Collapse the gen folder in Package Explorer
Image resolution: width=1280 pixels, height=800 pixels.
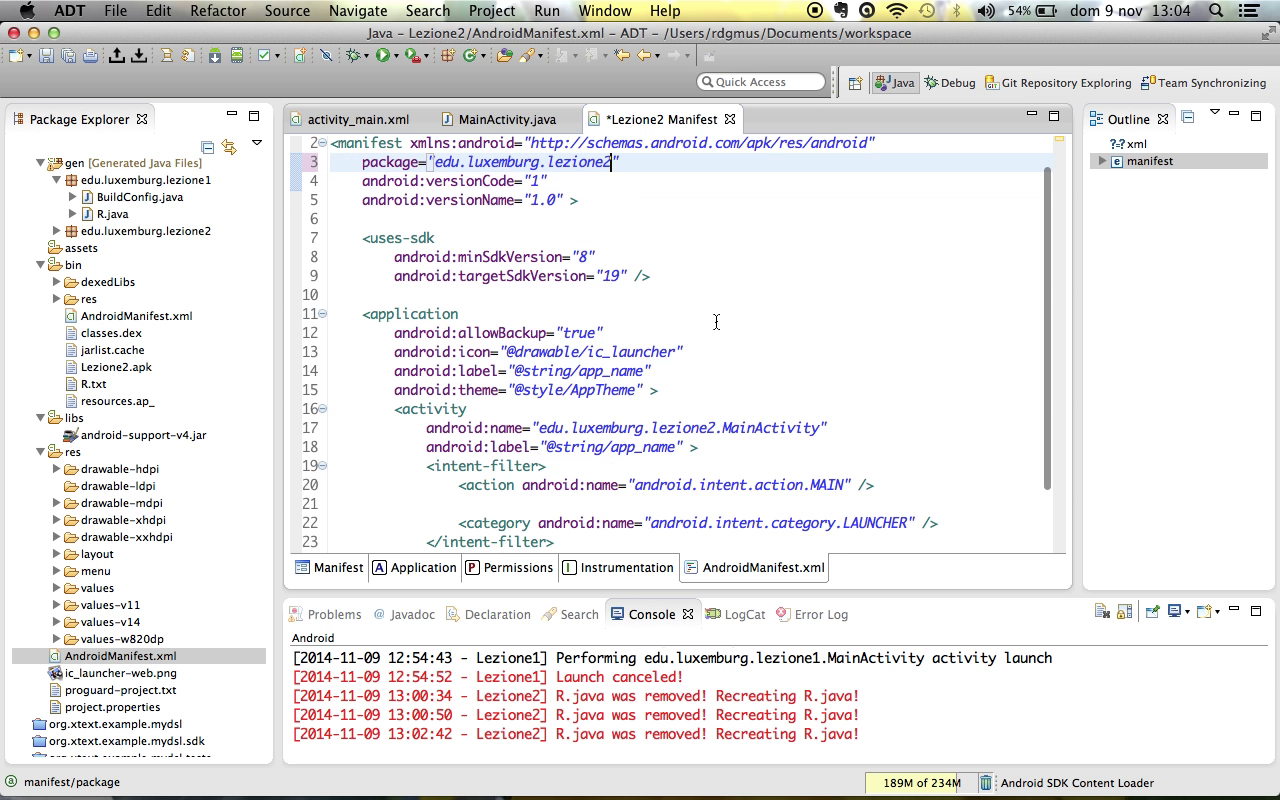41,163
